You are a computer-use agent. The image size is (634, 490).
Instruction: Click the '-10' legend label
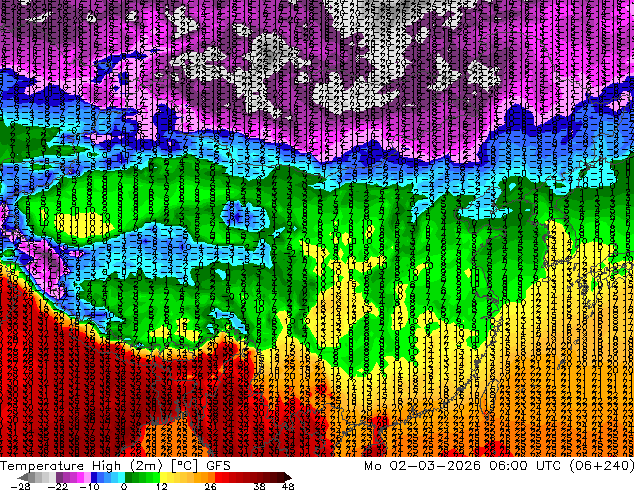point(89,486)
